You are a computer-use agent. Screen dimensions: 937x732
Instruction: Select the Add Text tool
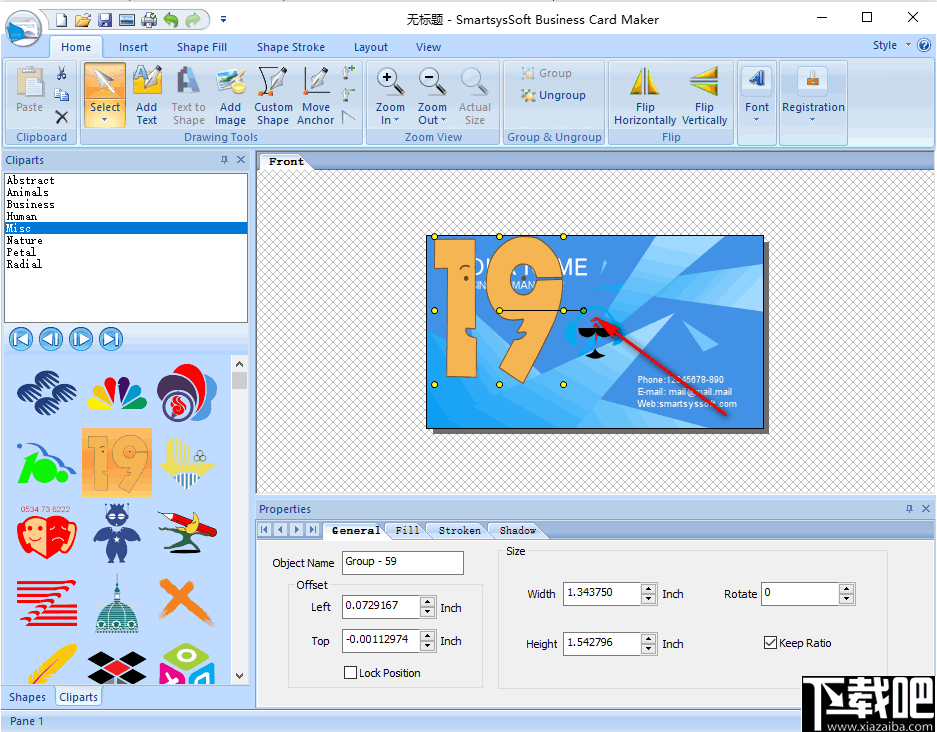pyautogui.click(x=146, y=95)
